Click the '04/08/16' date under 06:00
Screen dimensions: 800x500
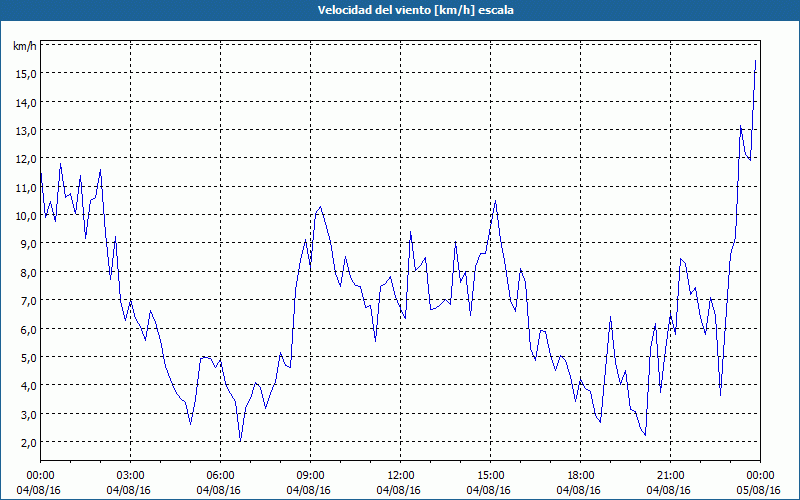(219, 490)
